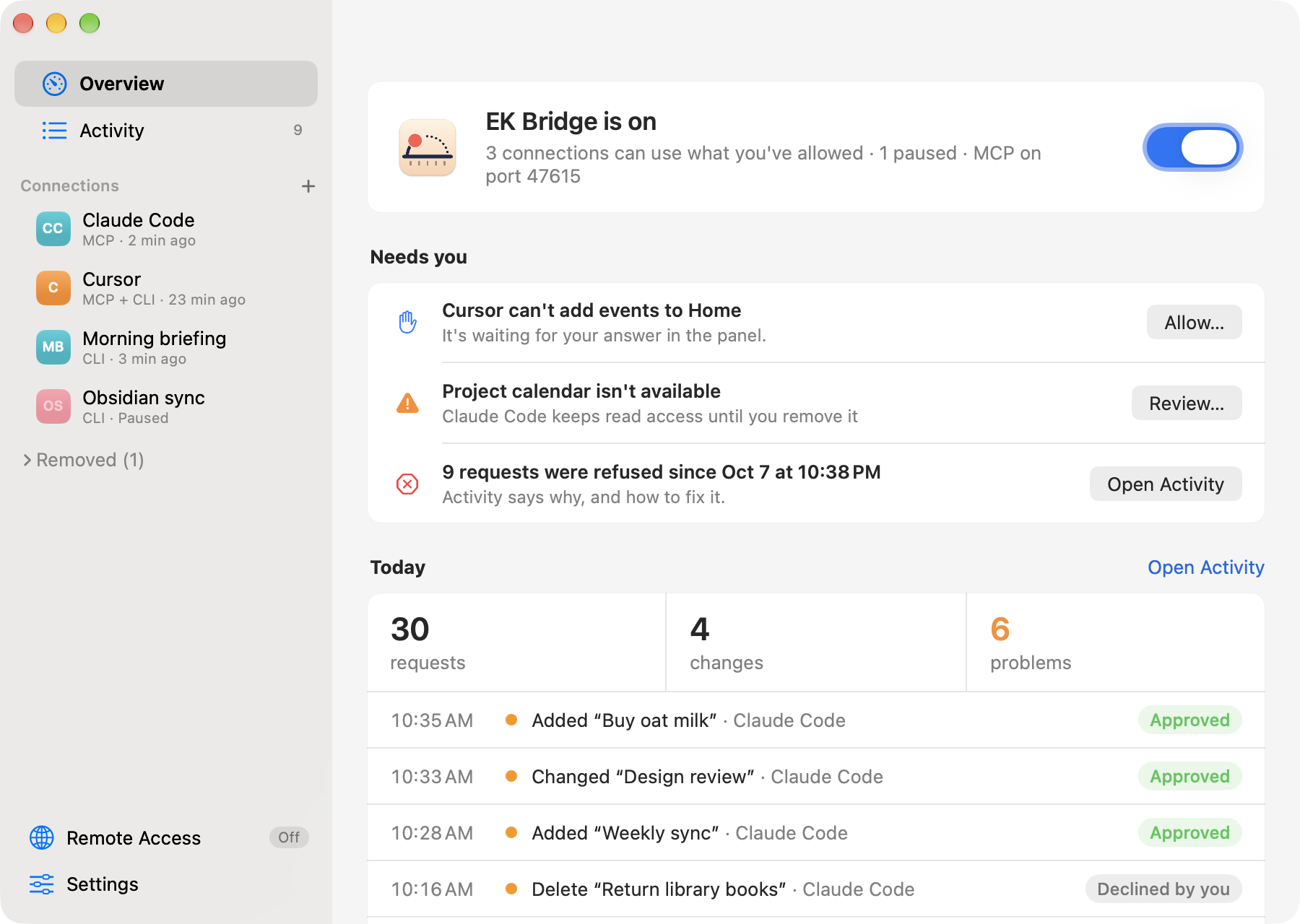The width and height of the screenshot is (1300, 924).
Task: Click the Activity count badge 9
Action: coord(298,130)
